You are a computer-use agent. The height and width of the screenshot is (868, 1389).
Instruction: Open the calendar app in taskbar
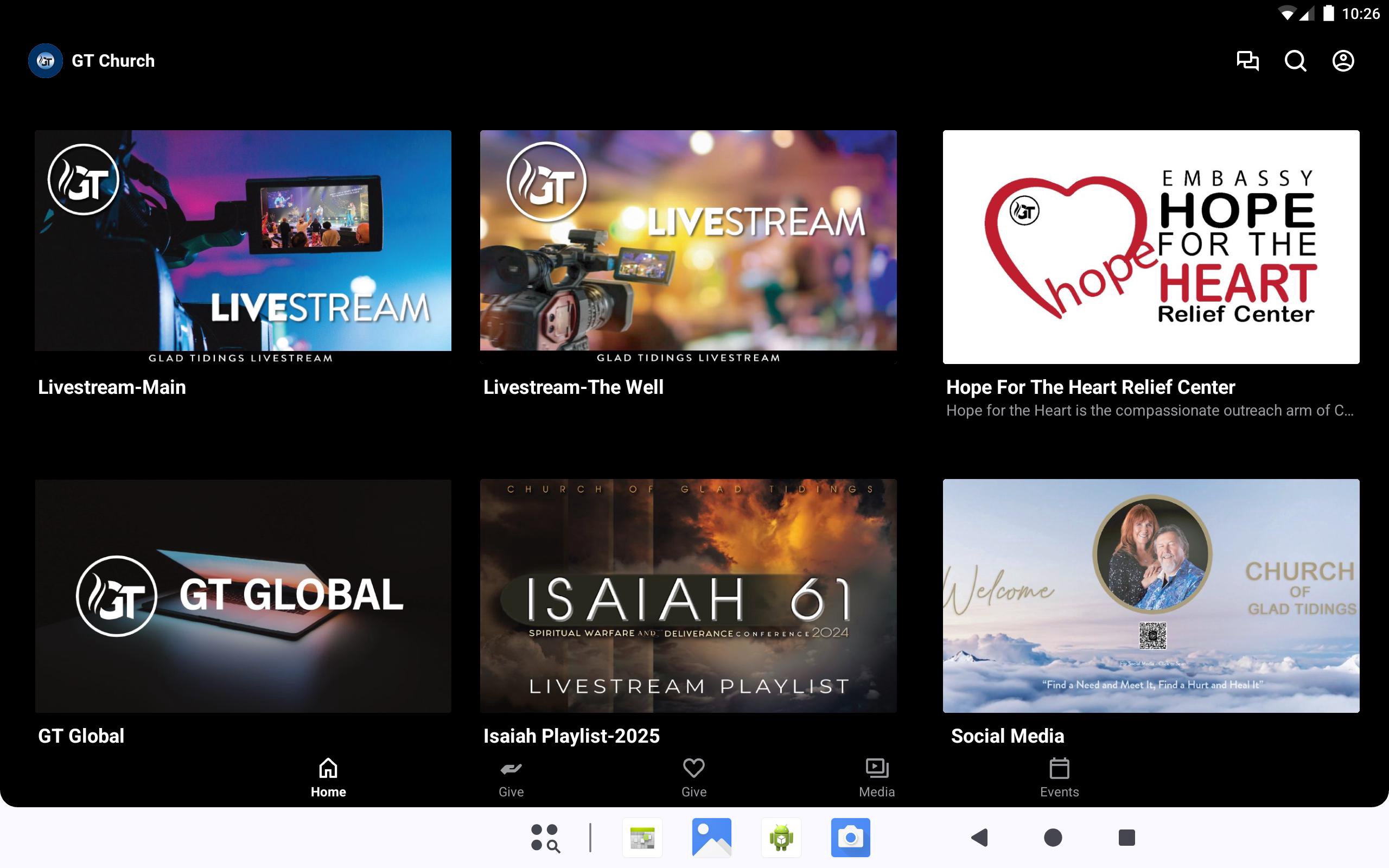[642, 837]
